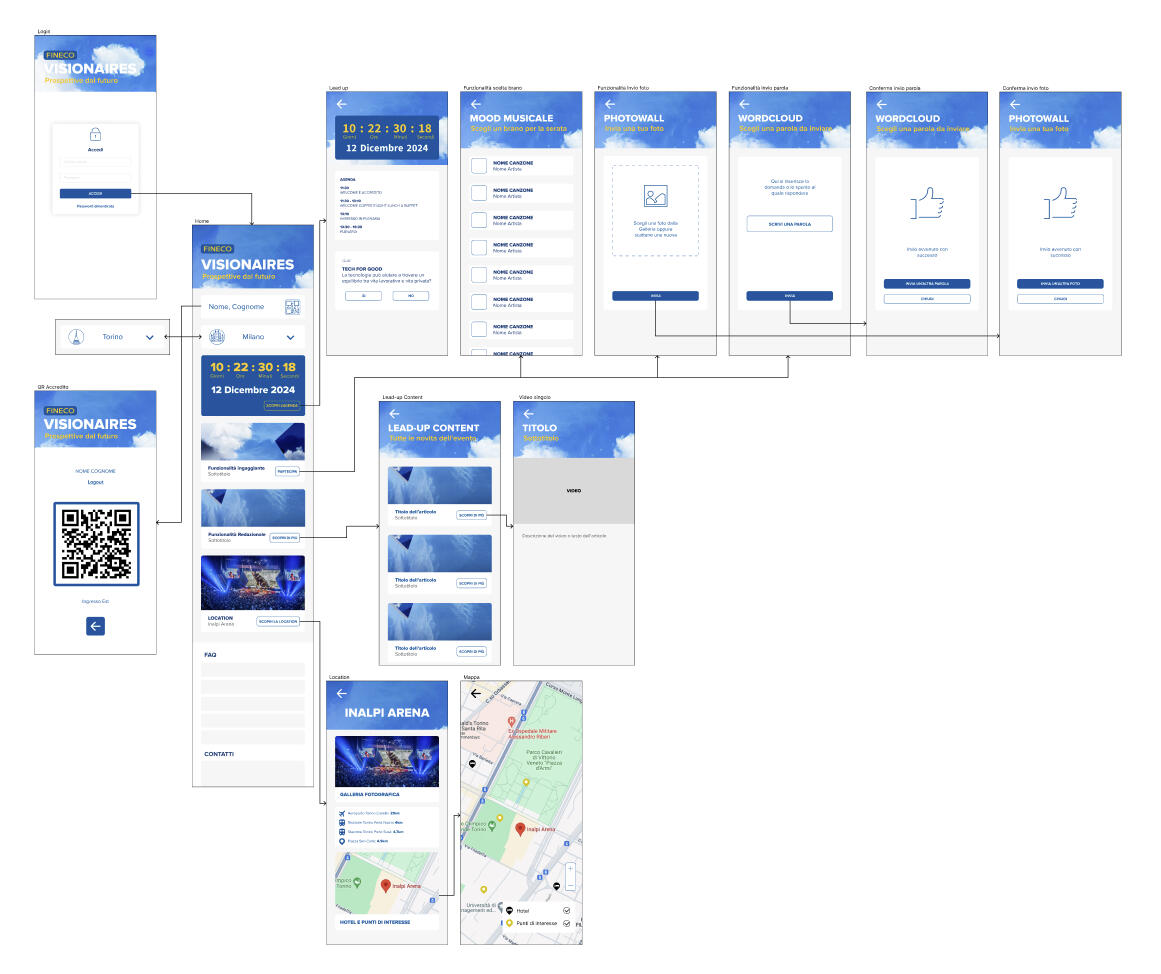The width and height of the screenshot is (1161, 974).
Task: Click the NO answer in Tech for Good quiz
Action: [x=410, y=296]
